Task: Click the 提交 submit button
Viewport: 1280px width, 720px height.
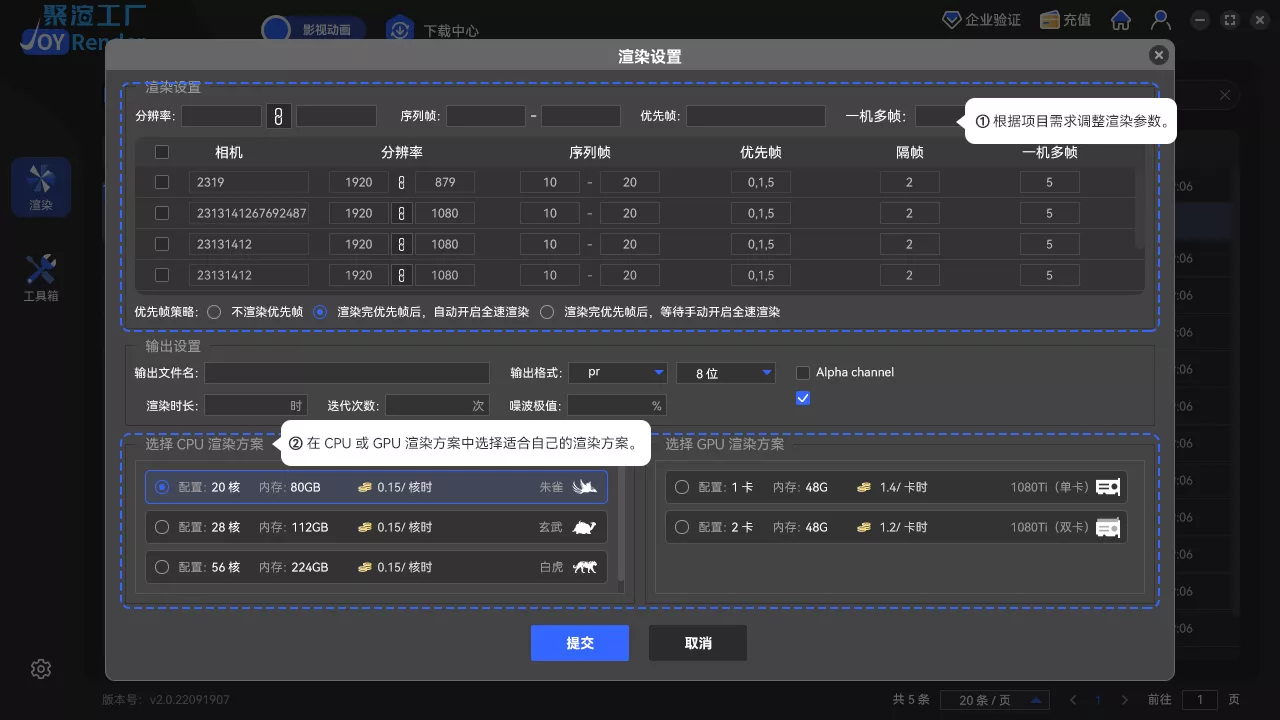Action: tap(580, 643)
